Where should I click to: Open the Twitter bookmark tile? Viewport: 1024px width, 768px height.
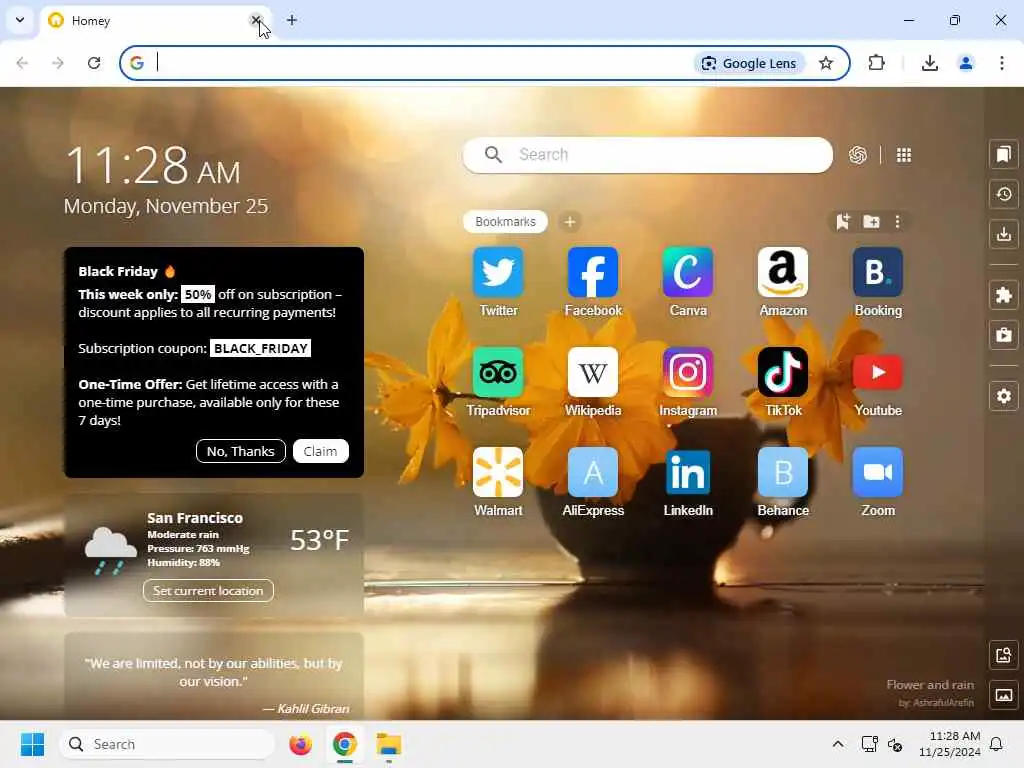(x=498, y=273)
